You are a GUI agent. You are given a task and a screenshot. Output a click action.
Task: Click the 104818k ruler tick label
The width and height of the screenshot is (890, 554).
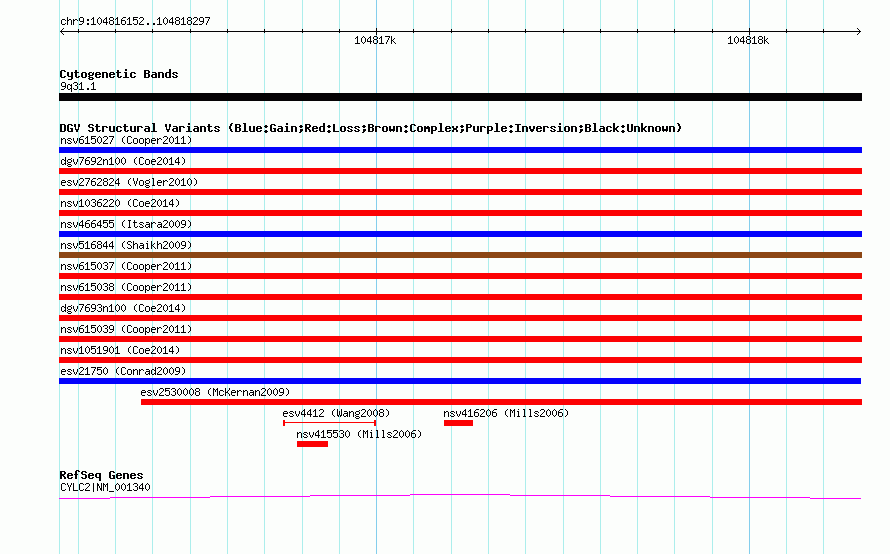[748, 40]
